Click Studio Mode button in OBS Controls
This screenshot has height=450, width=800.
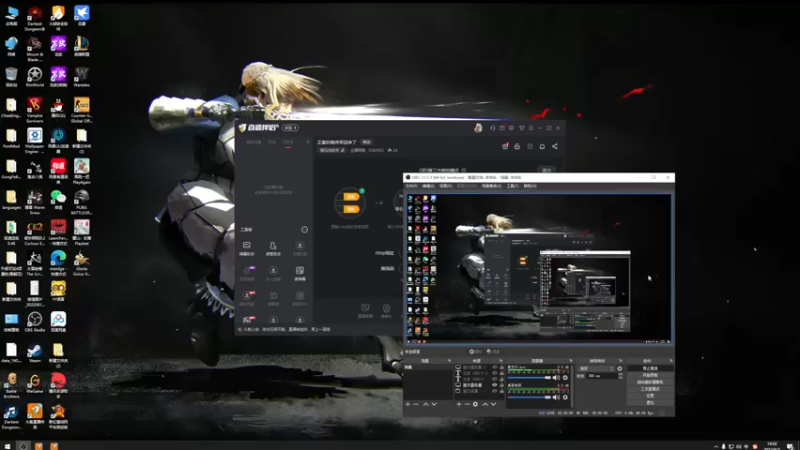[650, 389]
